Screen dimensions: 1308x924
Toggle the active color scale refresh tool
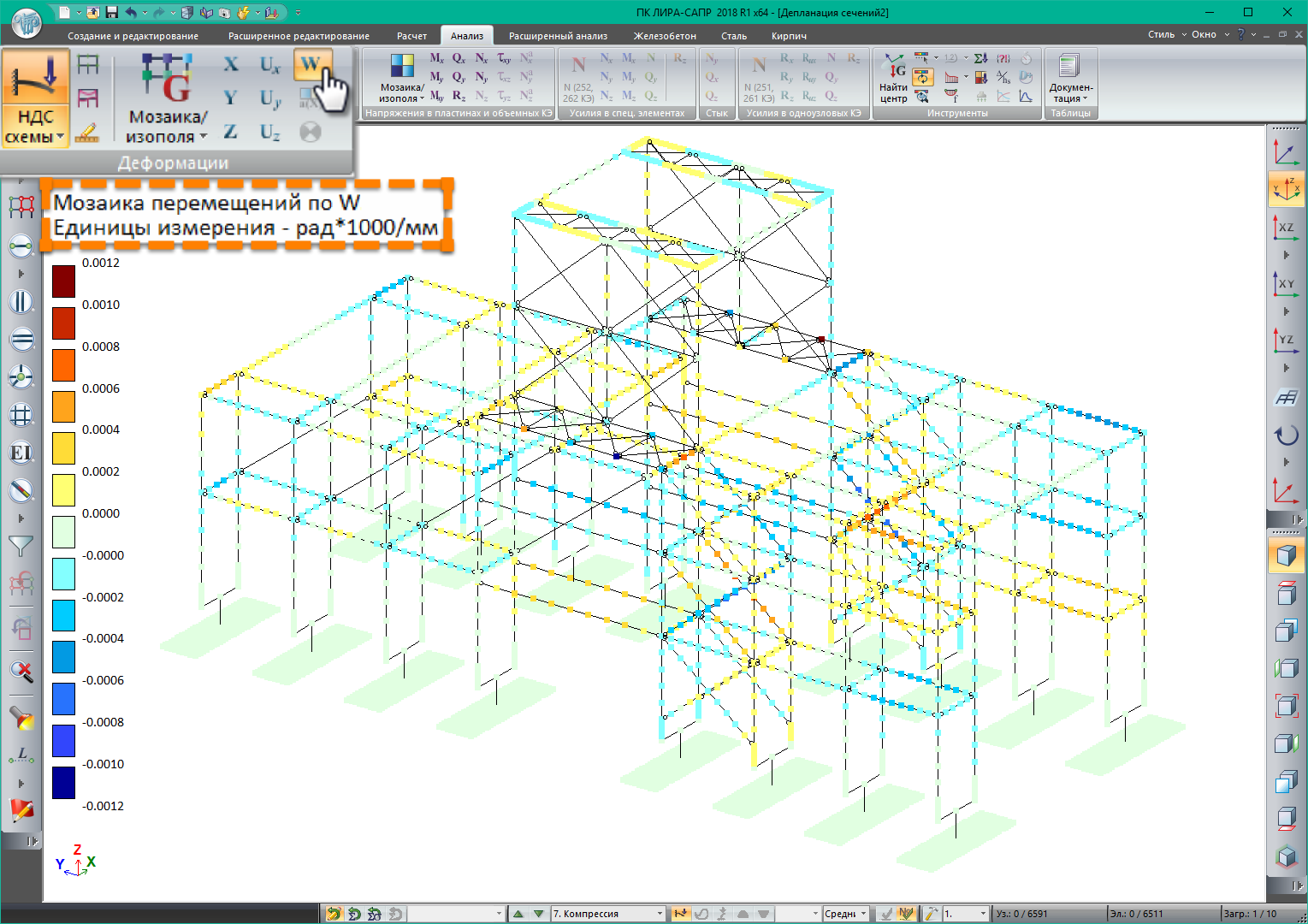pos(921,78)
